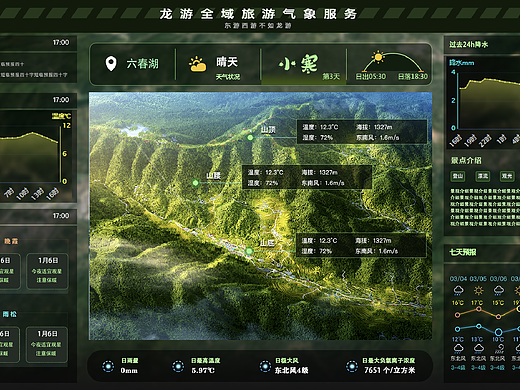Click the 景点介绍 section heading

point(466,160)
